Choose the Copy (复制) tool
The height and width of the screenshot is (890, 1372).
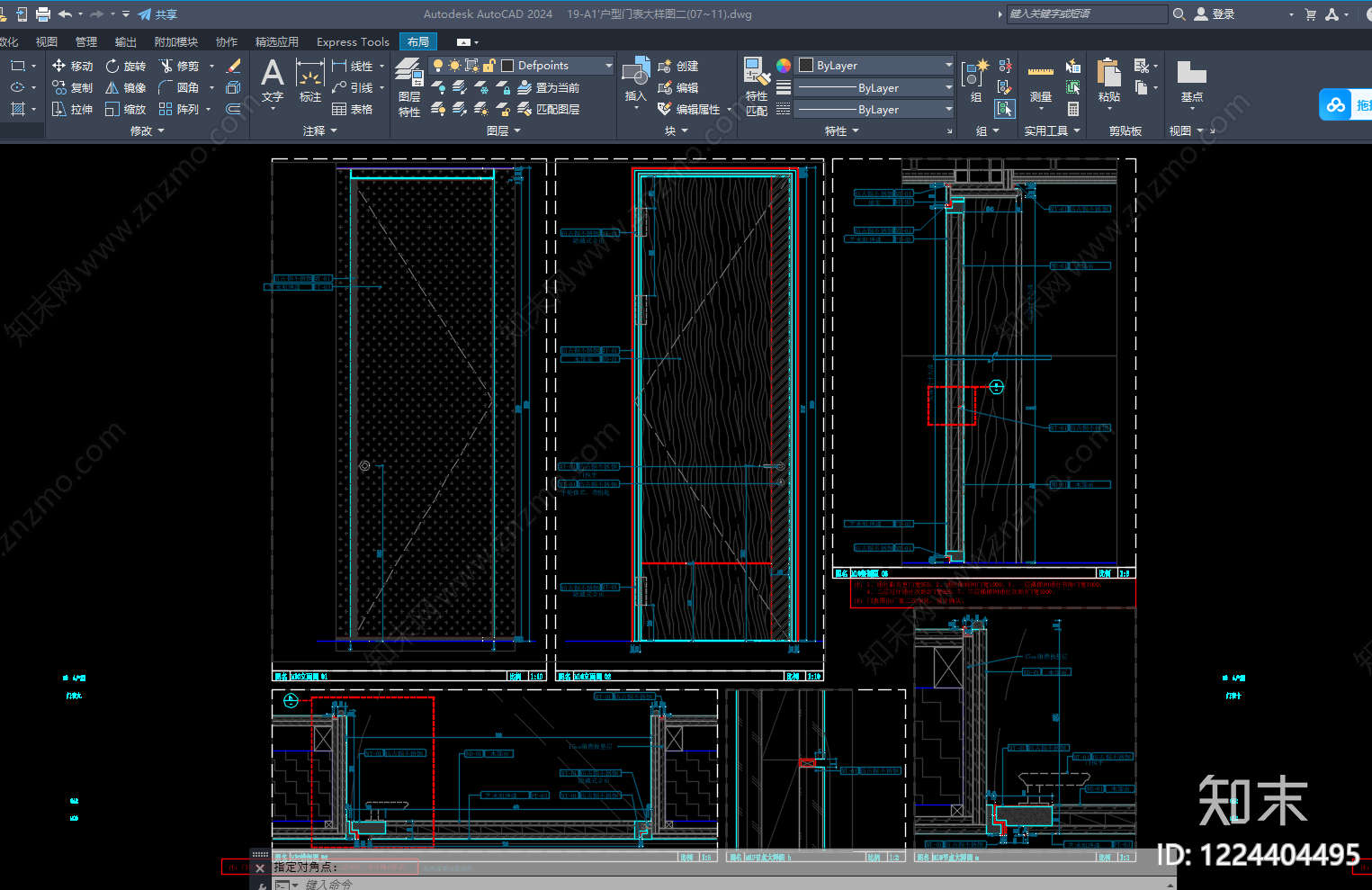point(72,87)
